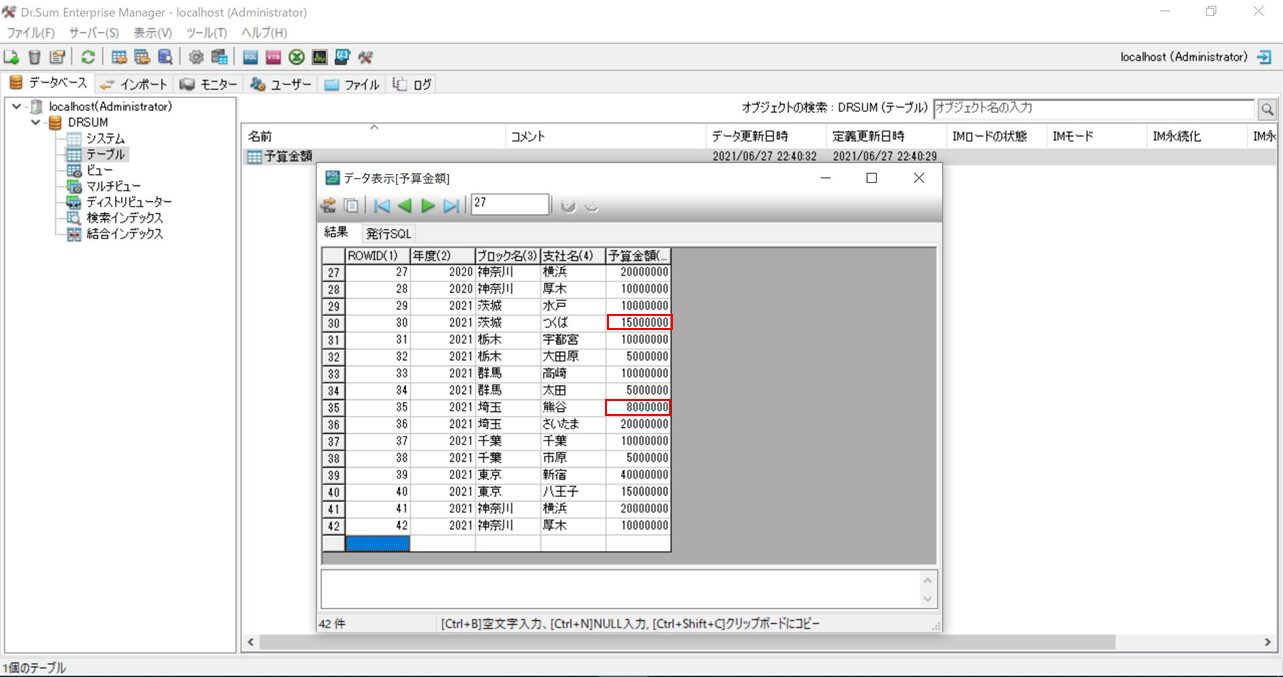Click the pink VTB toolbar icon

273,57
